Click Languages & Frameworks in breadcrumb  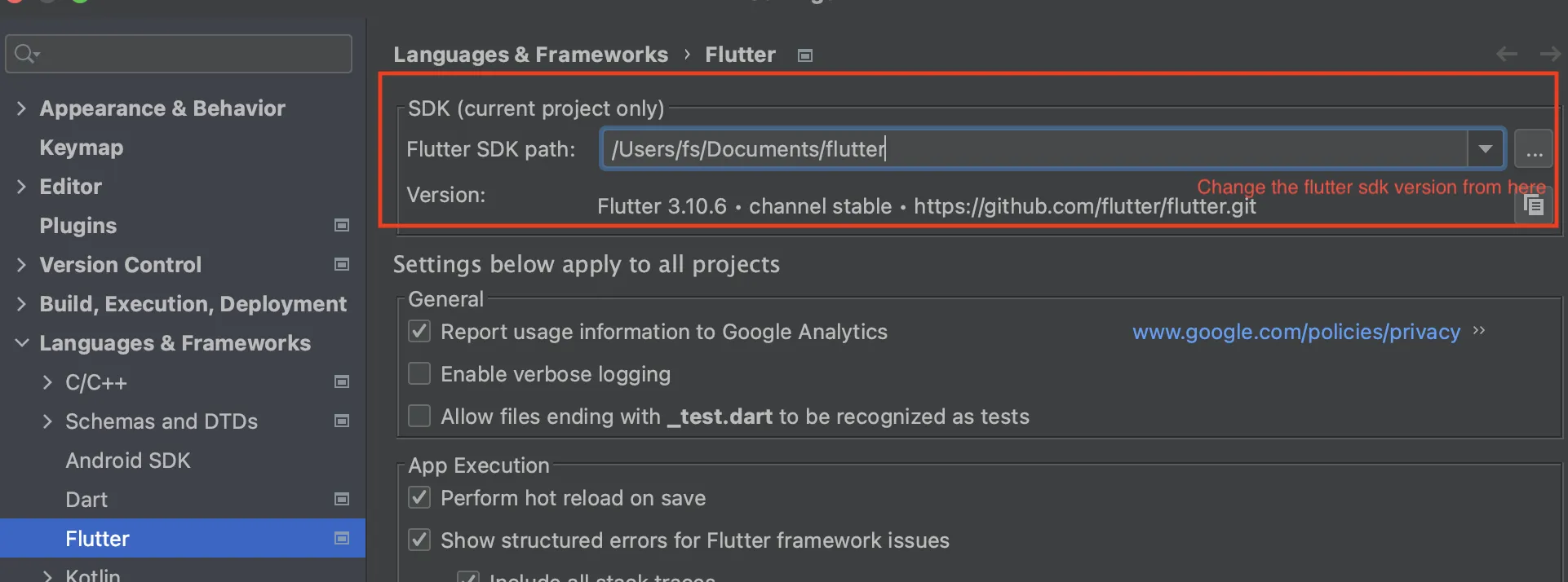[x=530, y=55]
